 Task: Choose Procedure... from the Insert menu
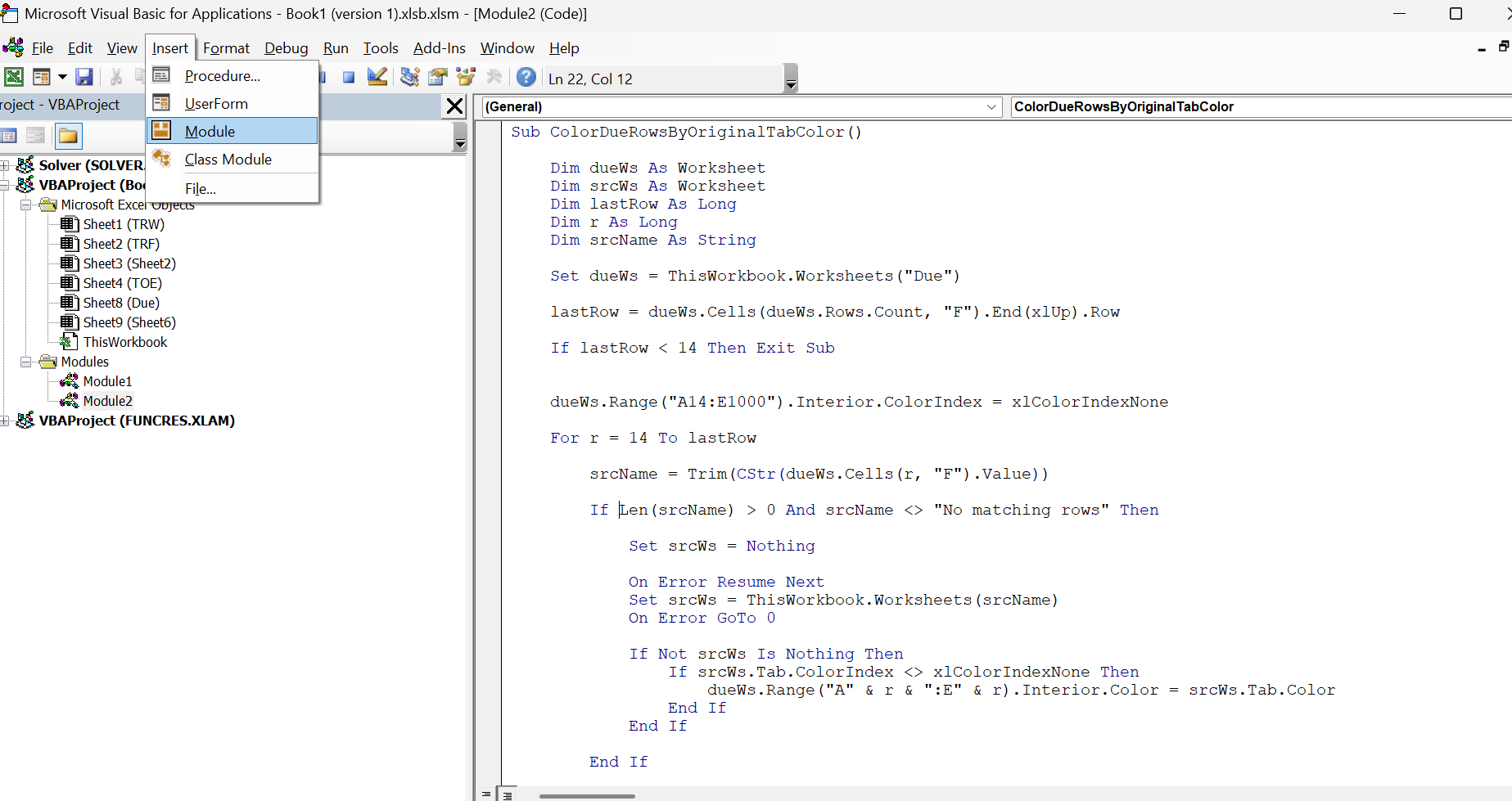(x=232, y=76)
